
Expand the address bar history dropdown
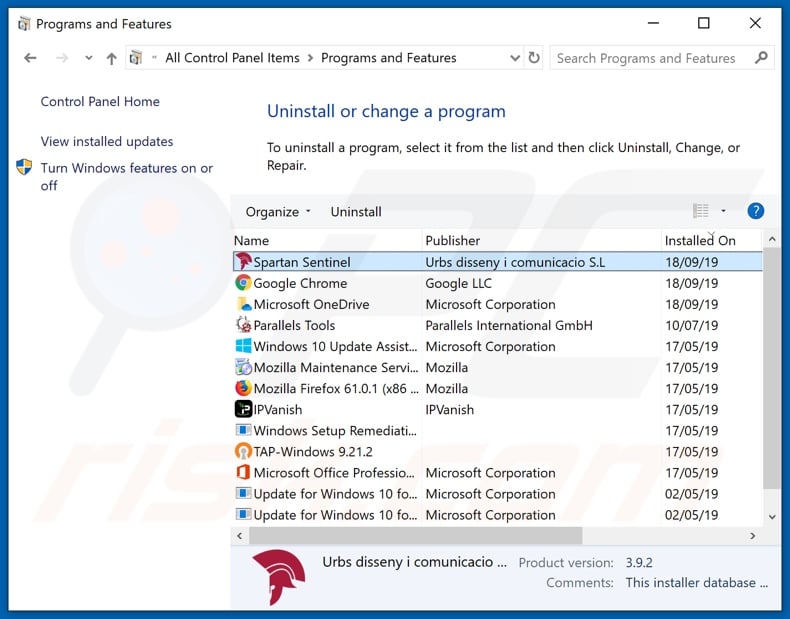515,58
